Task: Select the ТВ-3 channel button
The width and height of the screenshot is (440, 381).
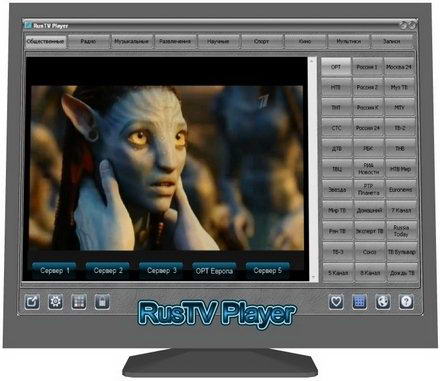Action: click(x=338, y=252)
